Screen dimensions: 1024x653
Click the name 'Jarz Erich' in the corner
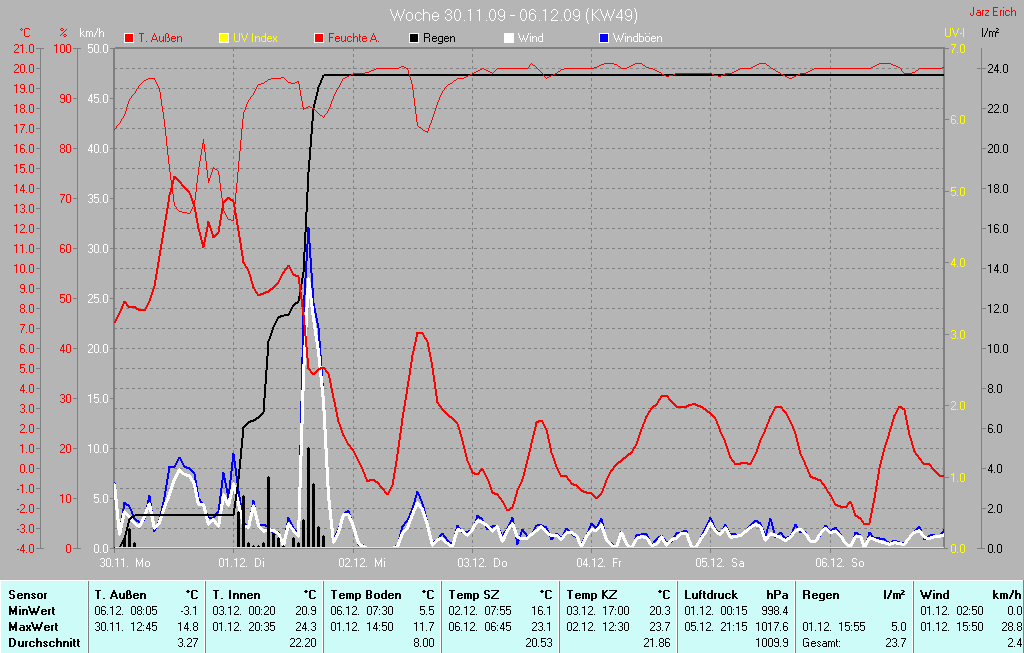click(x=993, y=12)
